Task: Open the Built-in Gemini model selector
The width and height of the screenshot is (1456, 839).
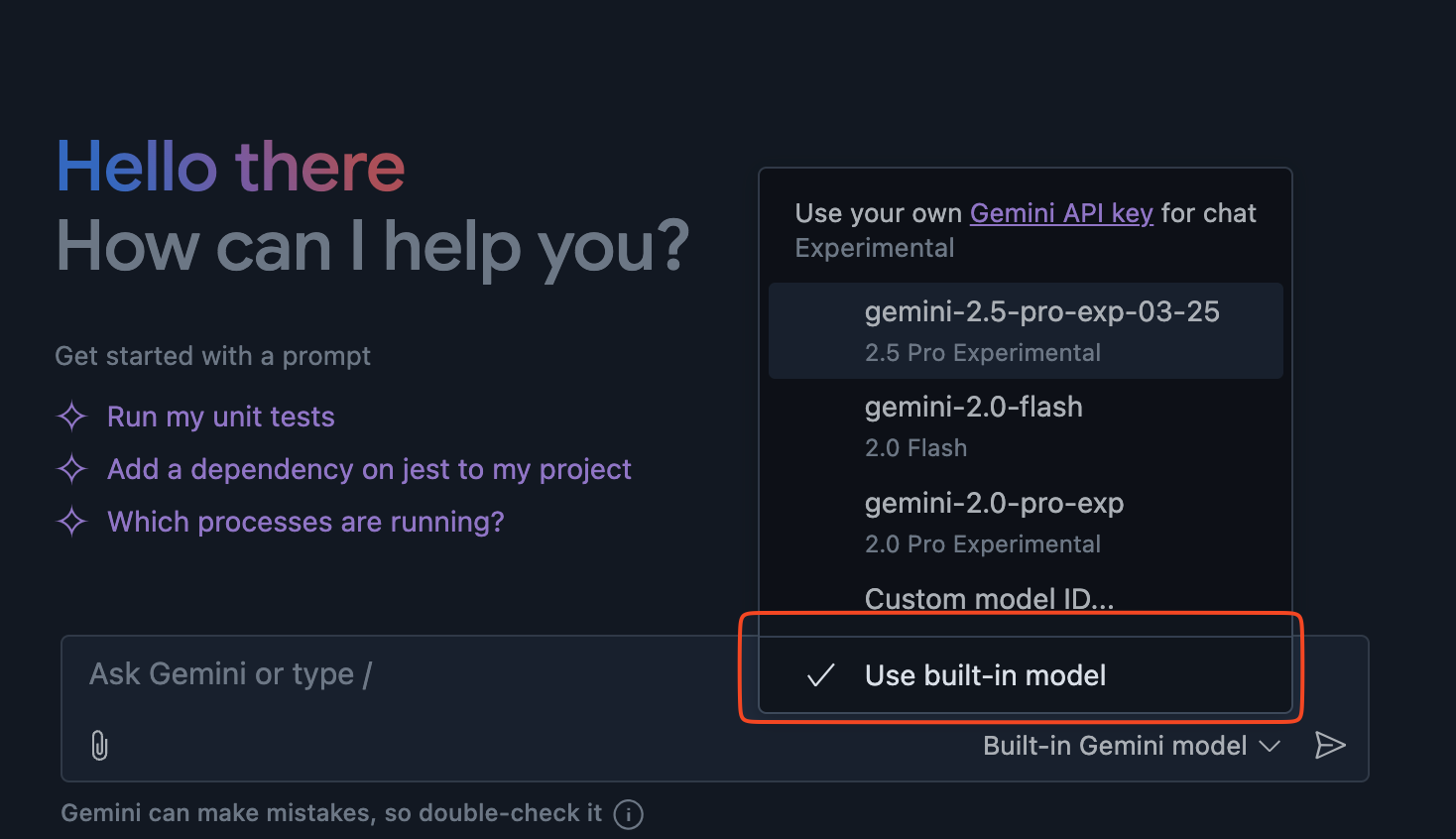Action: point(1116,746)
